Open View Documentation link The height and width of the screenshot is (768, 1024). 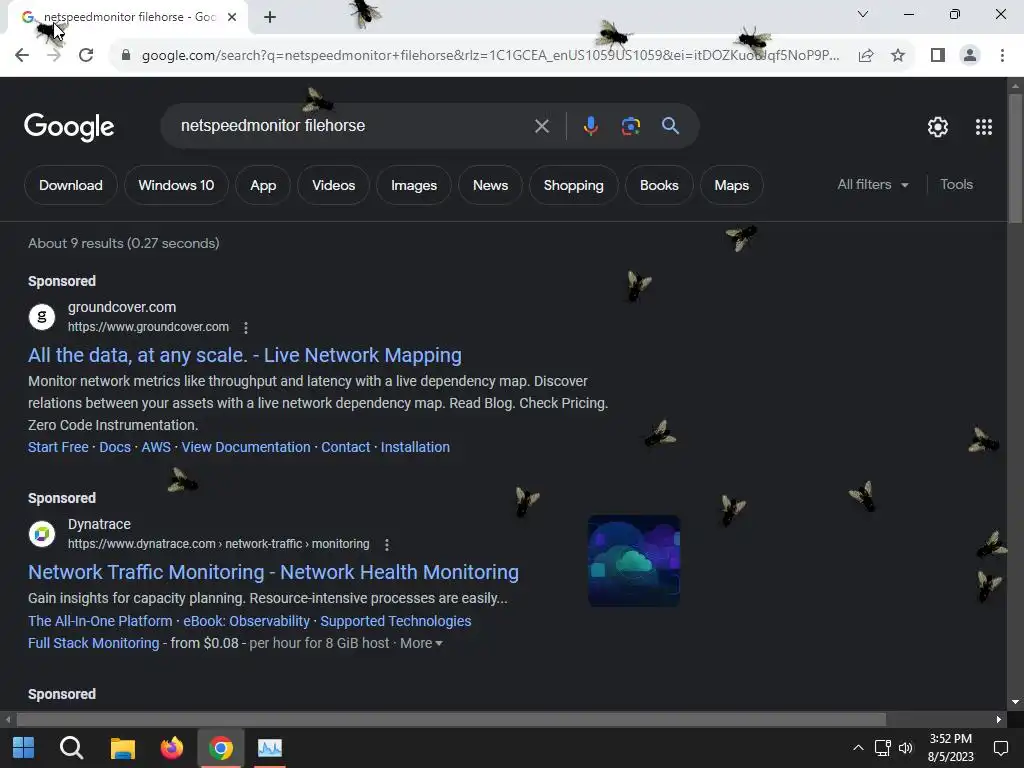tap(246, 447)
